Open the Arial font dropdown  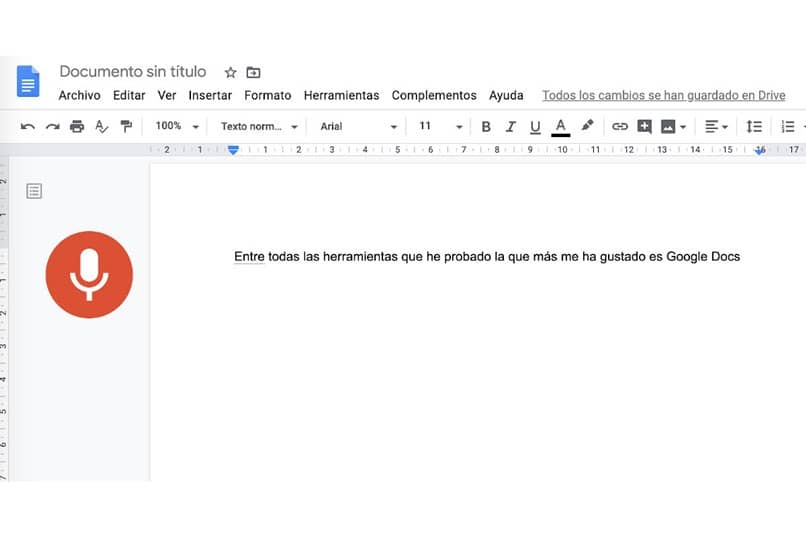tap(358, 126)
